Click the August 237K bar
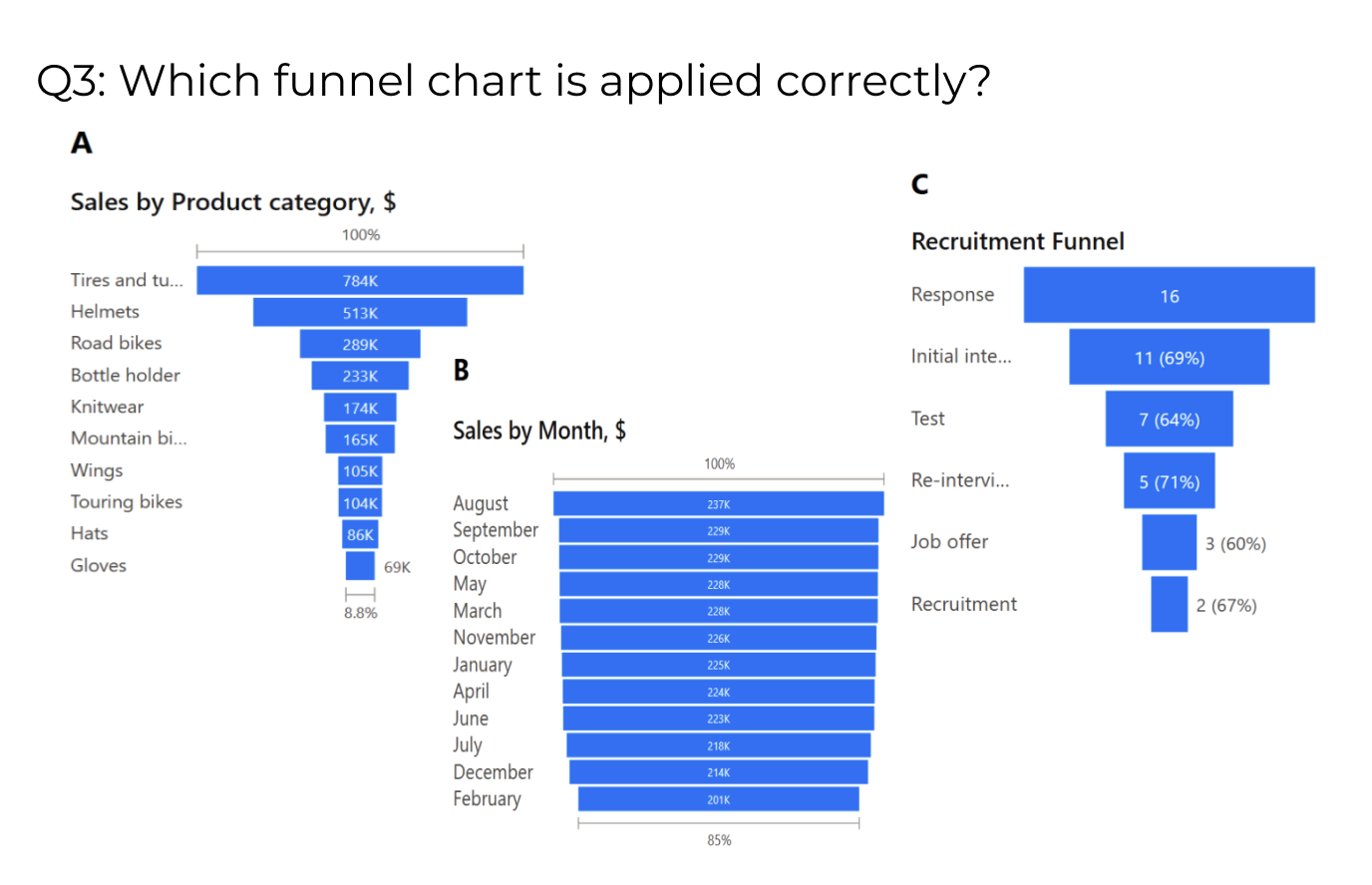The image size is (1372, 885). (x=718, y=503)
